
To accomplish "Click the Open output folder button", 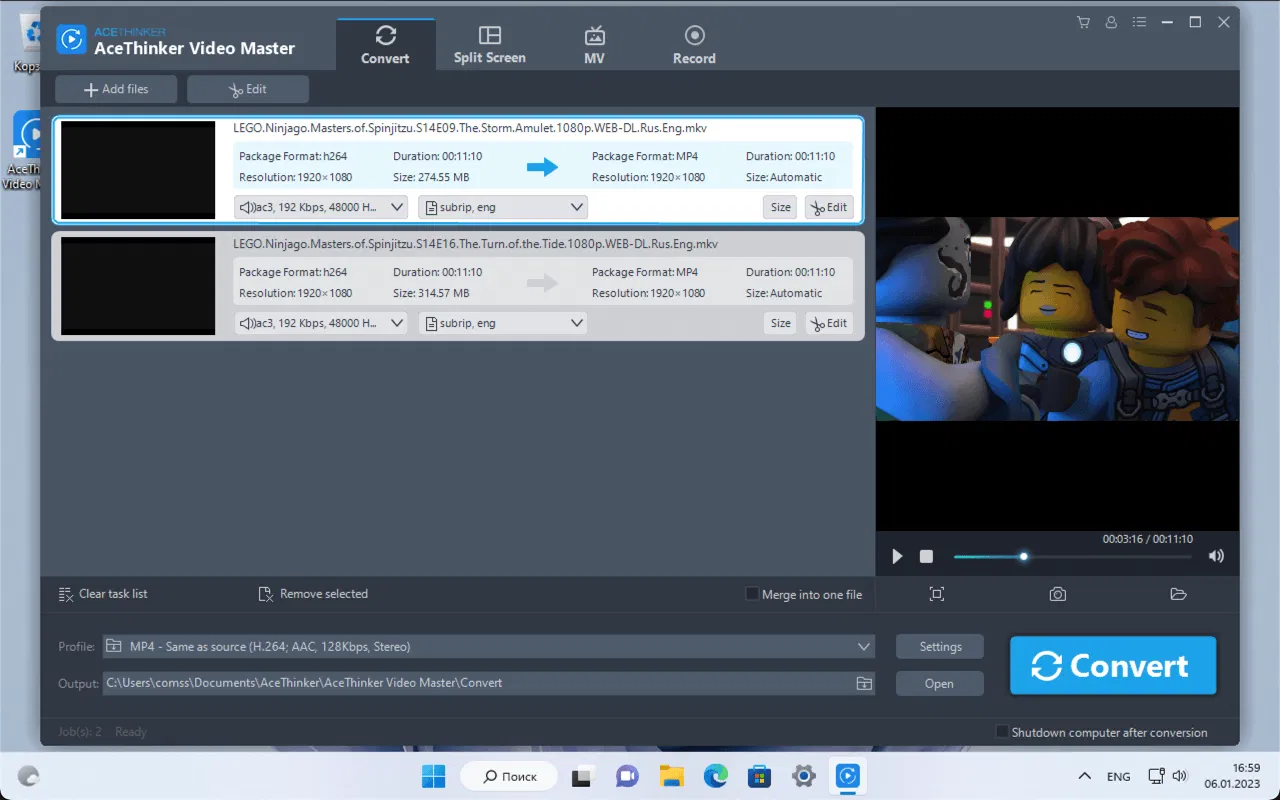I will (x=940, y=684).
